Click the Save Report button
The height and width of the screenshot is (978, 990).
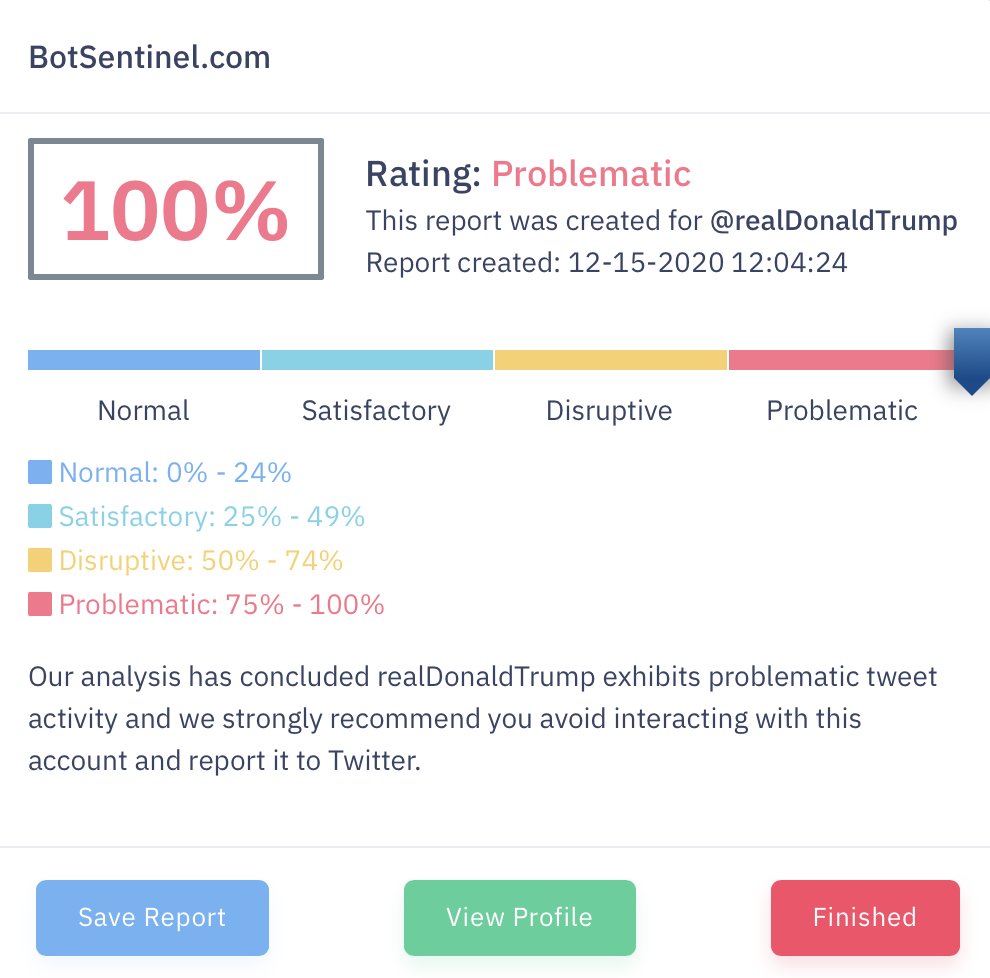(x=152, y=917)
